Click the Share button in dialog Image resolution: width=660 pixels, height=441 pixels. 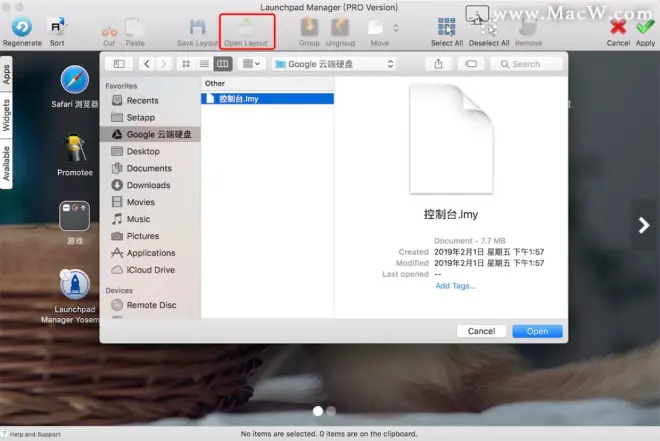click(x=438, y=64)
